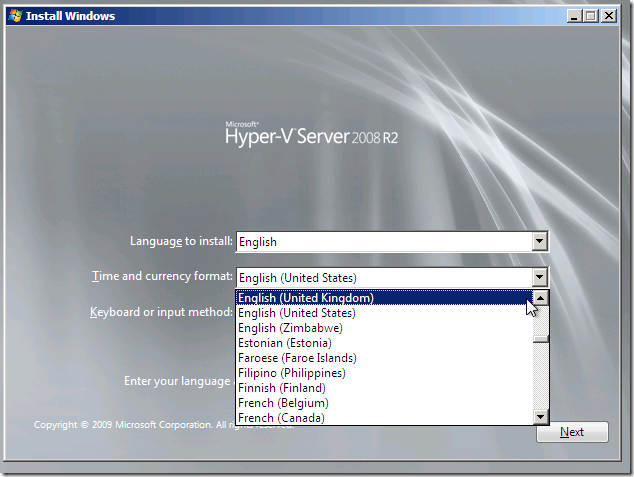Click the dropdown list scrollbar thumb
The height and width of the screenshot is (477, 634).
(540, 337)
